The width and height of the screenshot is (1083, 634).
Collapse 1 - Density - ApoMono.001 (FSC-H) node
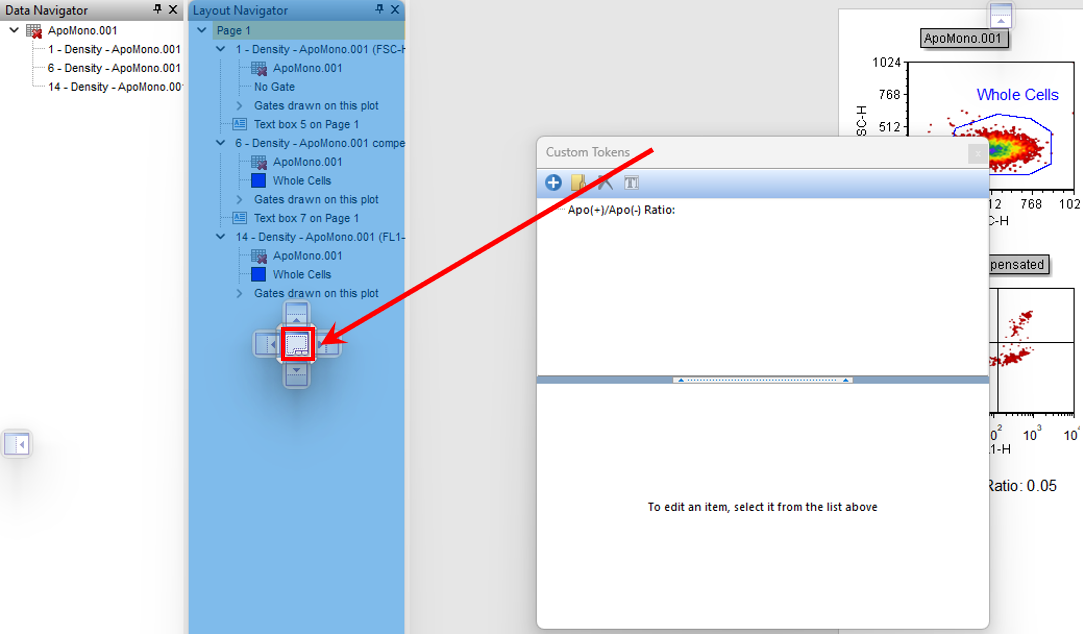(x=220, y=49)
